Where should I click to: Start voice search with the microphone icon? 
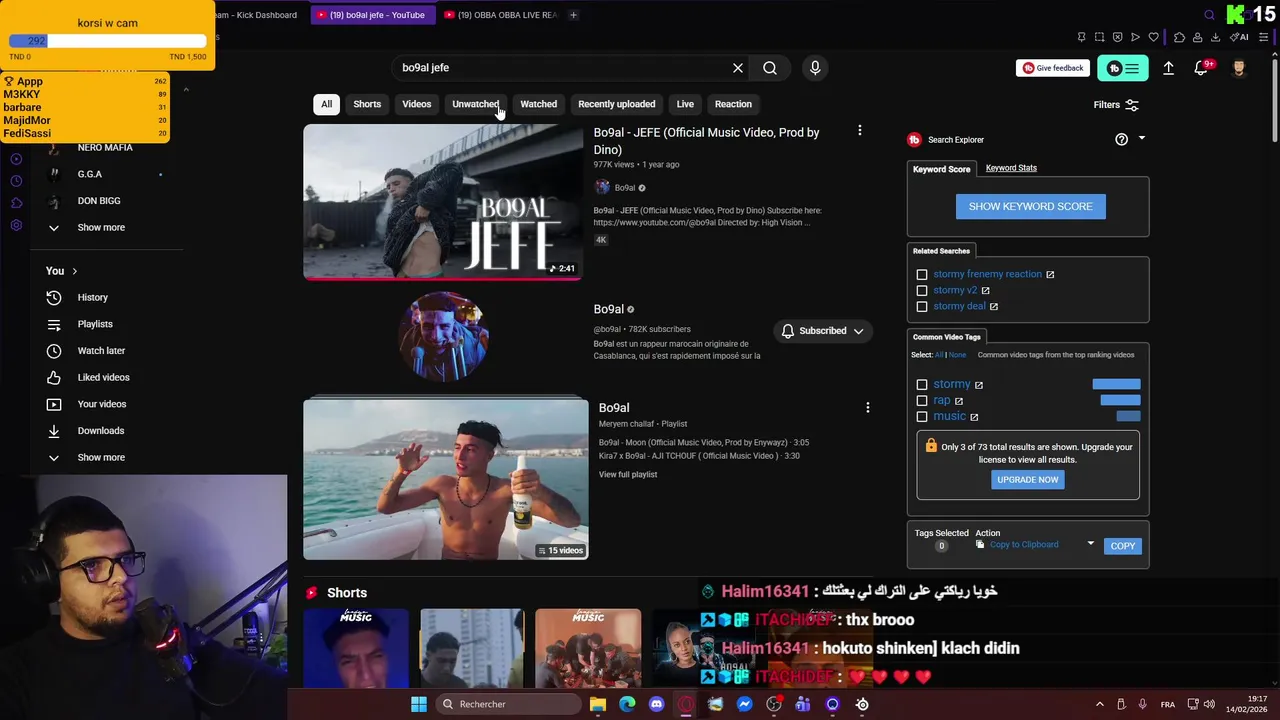pyautogui.click(x=815, y=68)
